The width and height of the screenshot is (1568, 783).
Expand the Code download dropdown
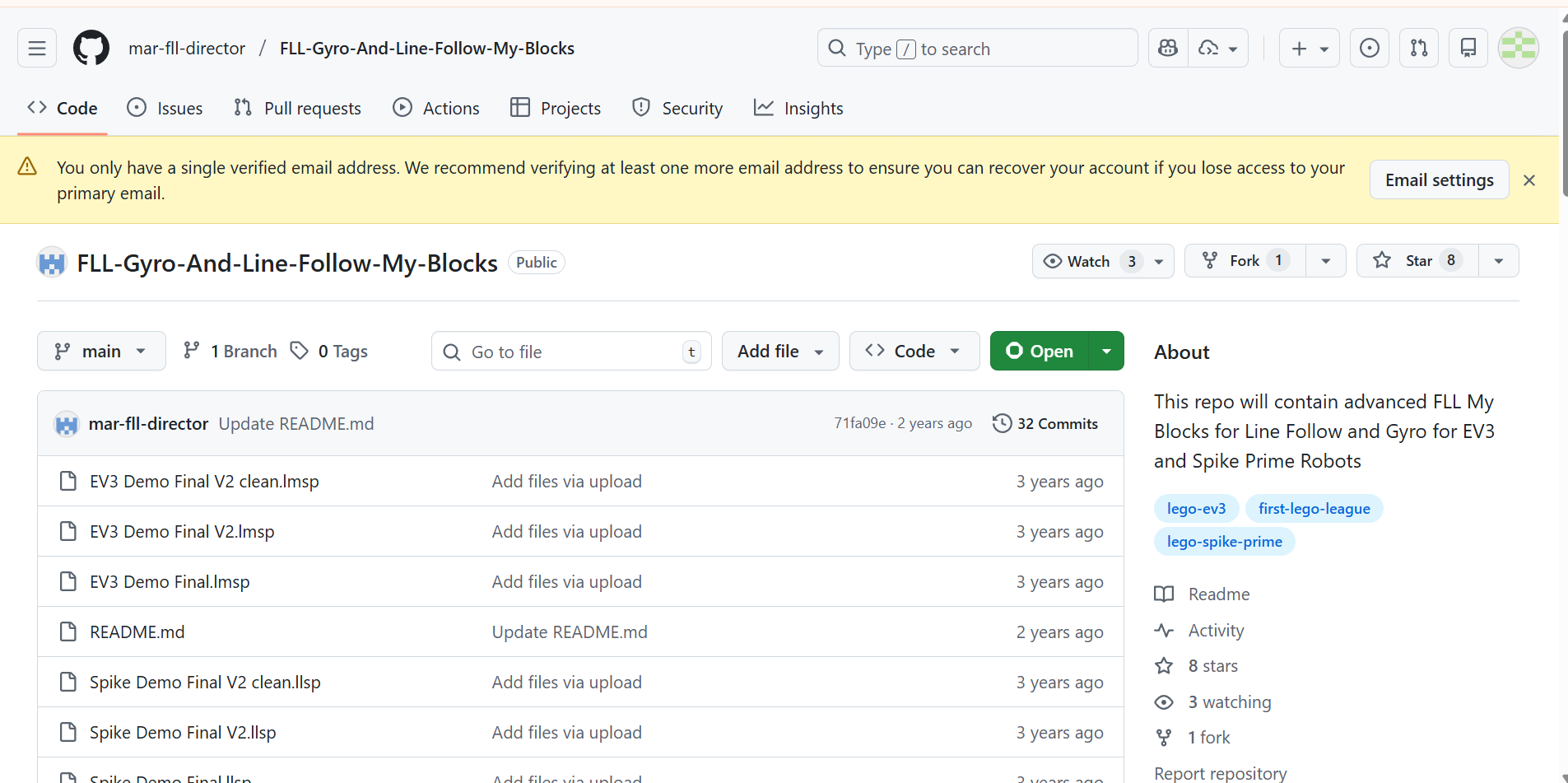pos(914,351)
